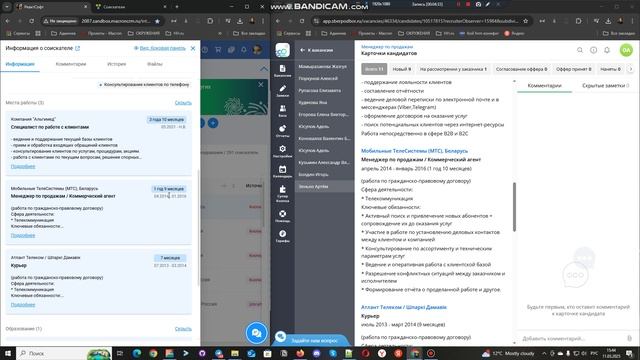Open Помощь lifebuoy icon in sidebar

(282, 216)
